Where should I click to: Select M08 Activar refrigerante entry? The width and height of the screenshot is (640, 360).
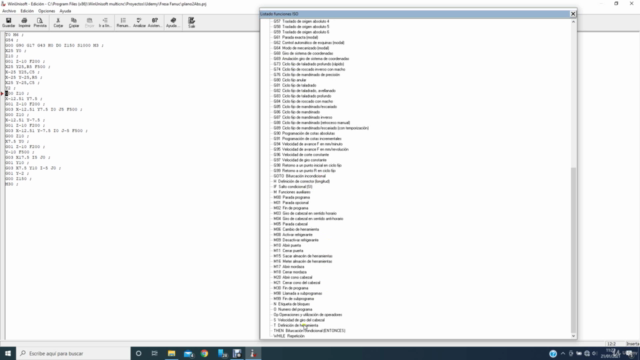click(293, 235)
